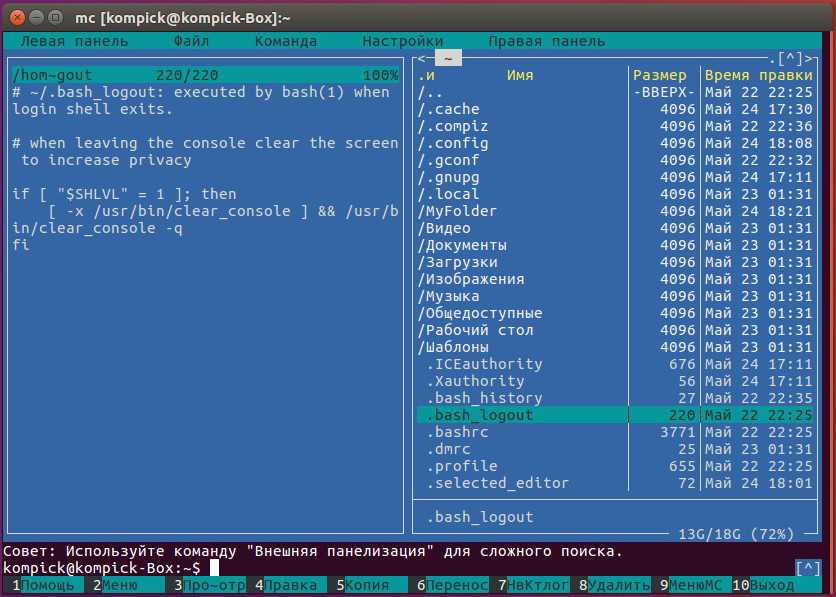836x597 pixels.
Task: Select the /MyFolder directory in the file list
Action: (x=458, y=211)
